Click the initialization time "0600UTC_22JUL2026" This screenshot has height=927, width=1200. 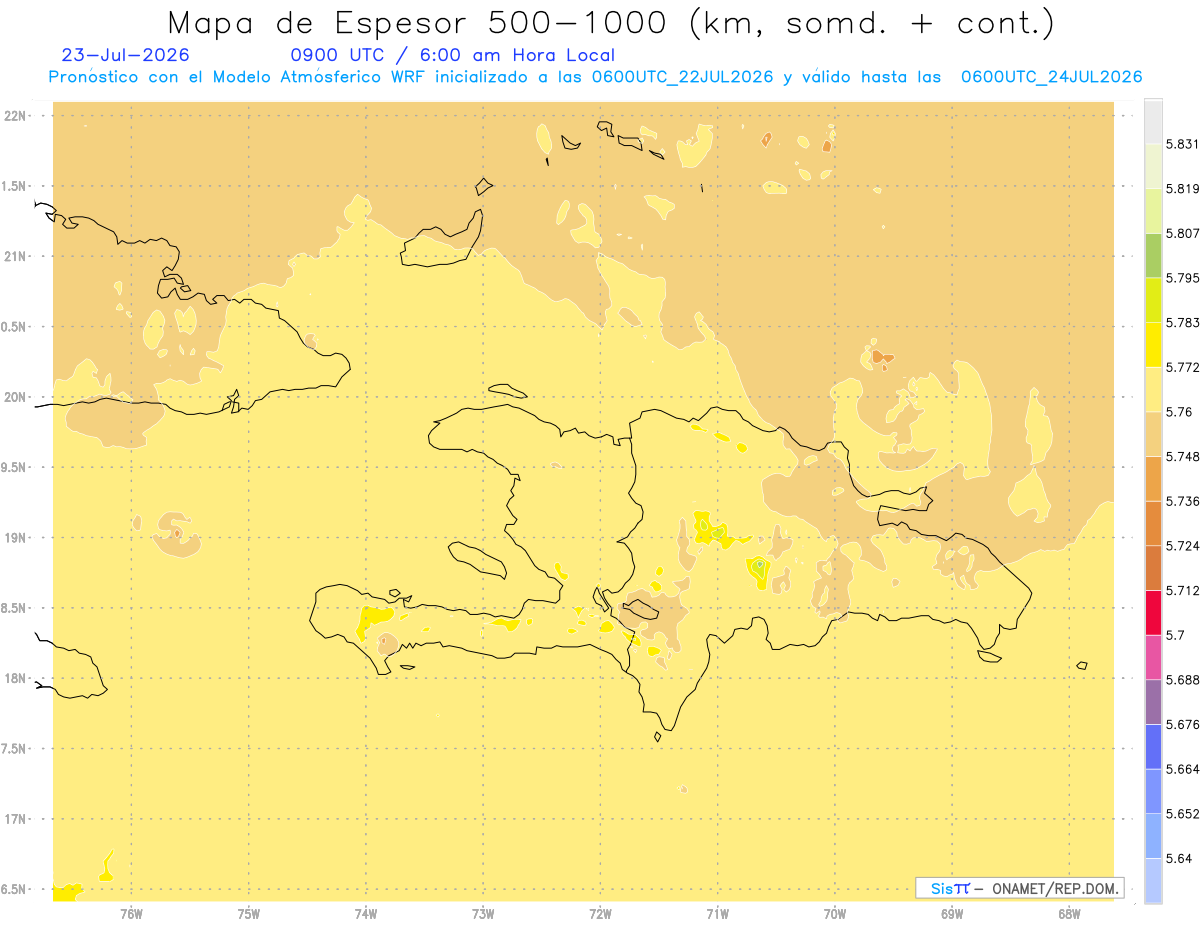(683, 77)
